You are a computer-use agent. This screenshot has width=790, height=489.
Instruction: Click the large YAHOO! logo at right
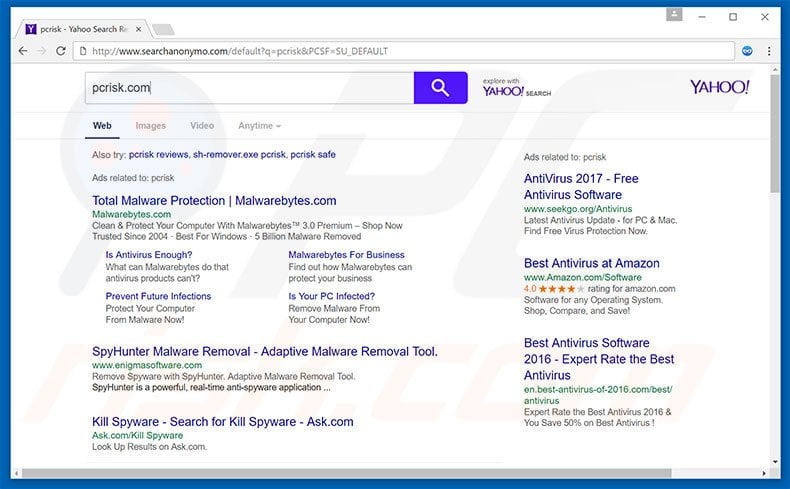[x=719, y=87]
